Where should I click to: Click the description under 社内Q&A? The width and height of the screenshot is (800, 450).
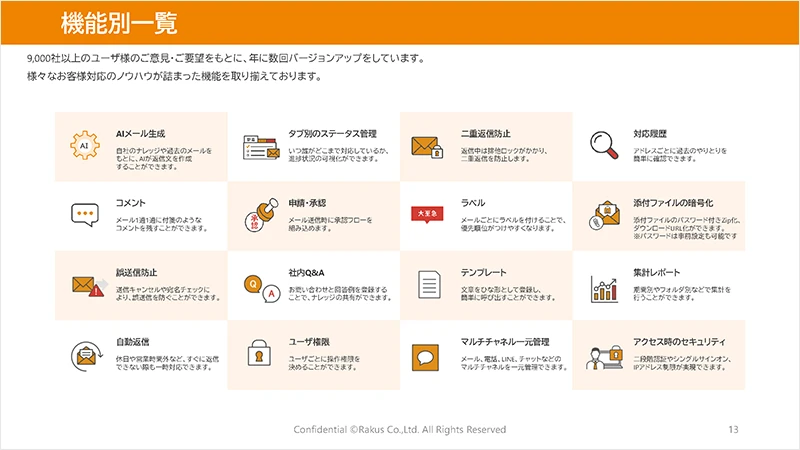[340, 293]
